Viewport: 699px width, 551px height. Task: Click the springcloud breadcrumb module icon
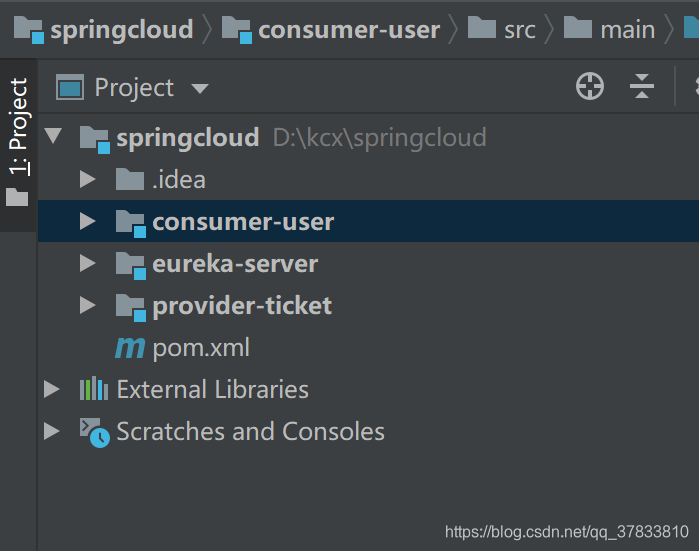[x=29, y=30]
